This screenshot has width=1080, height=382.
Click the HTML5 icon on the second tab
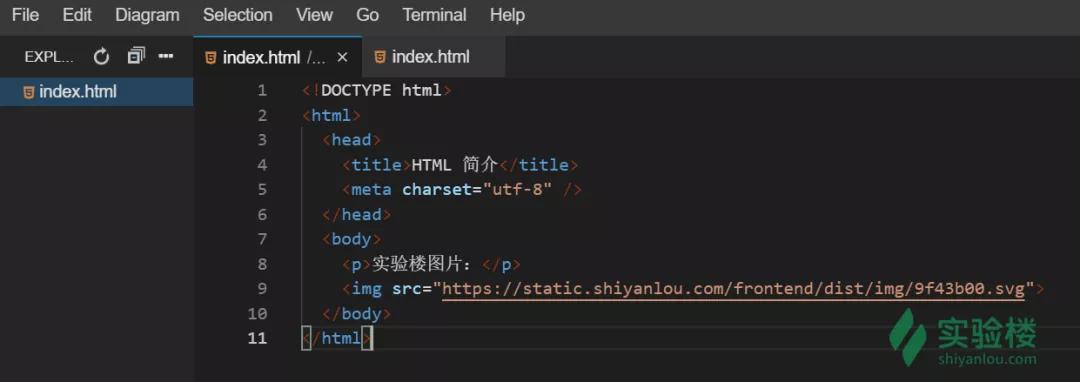point(380,57)
